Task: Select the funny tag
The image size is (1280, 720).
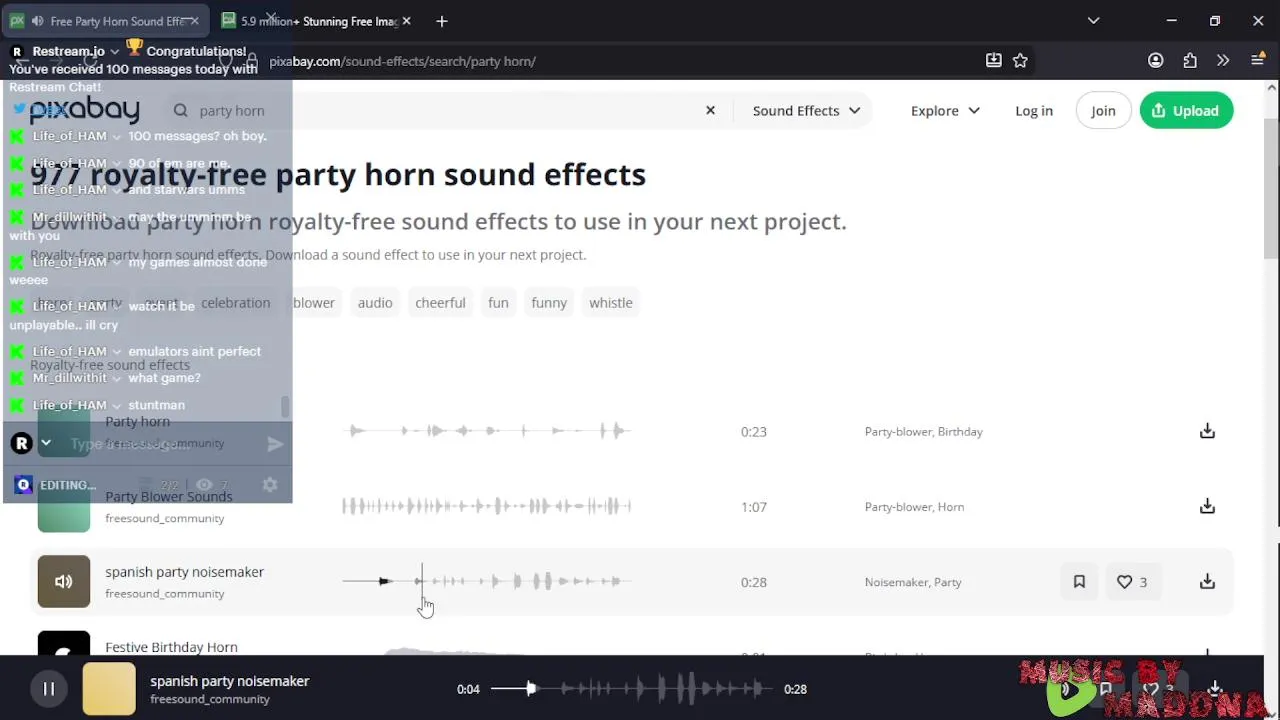Action: click(x=549, y=302)
